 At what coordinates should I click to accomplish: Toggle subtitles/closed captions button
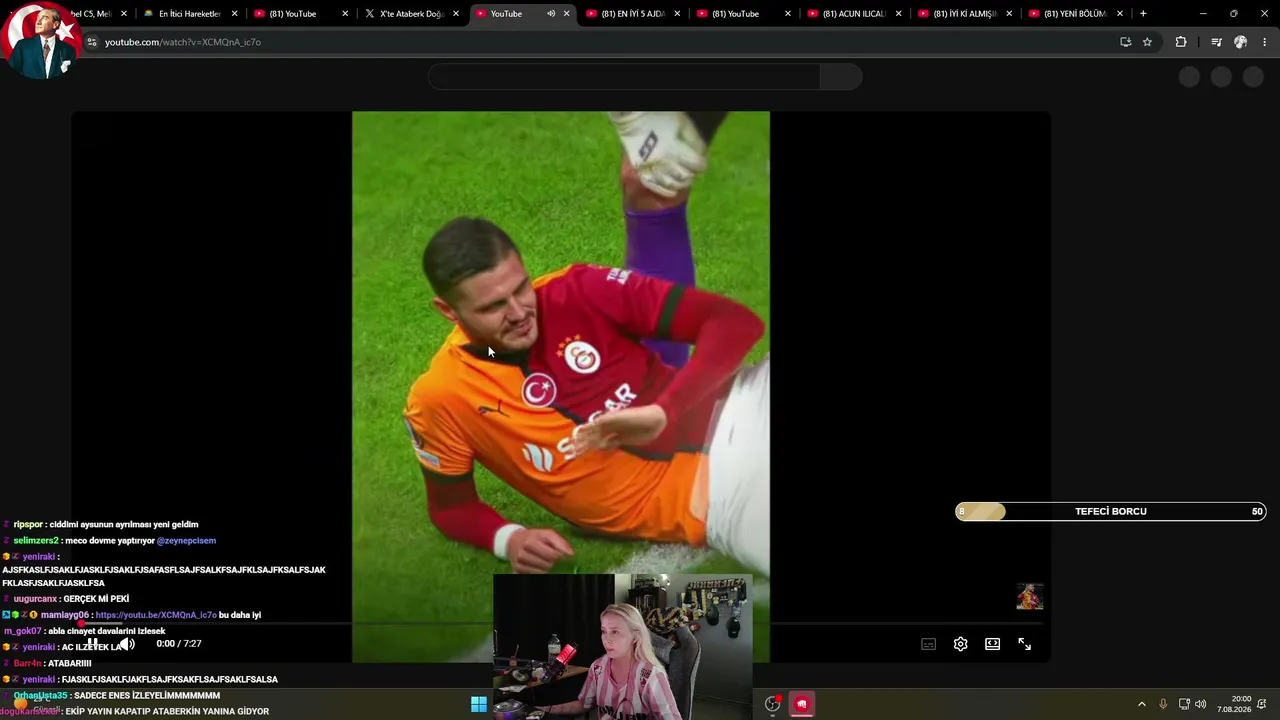928,644
